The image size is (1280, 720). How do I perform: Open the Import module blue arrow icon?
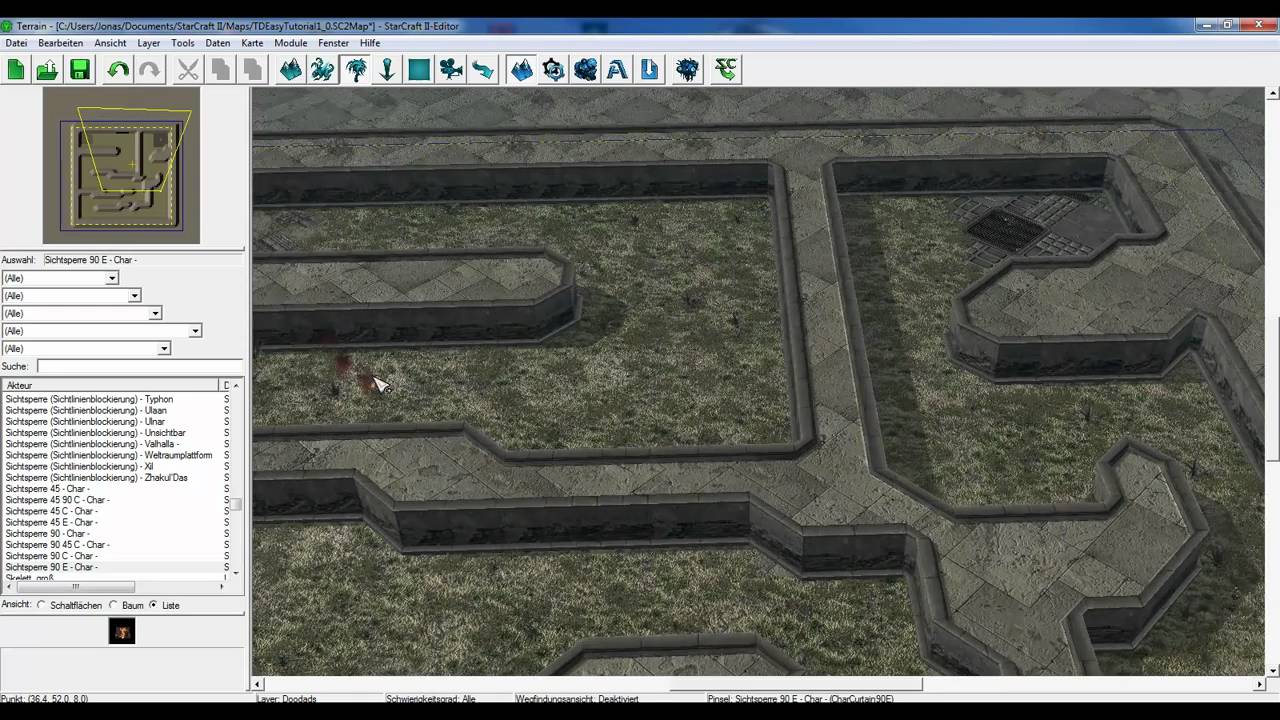[649, 69]
